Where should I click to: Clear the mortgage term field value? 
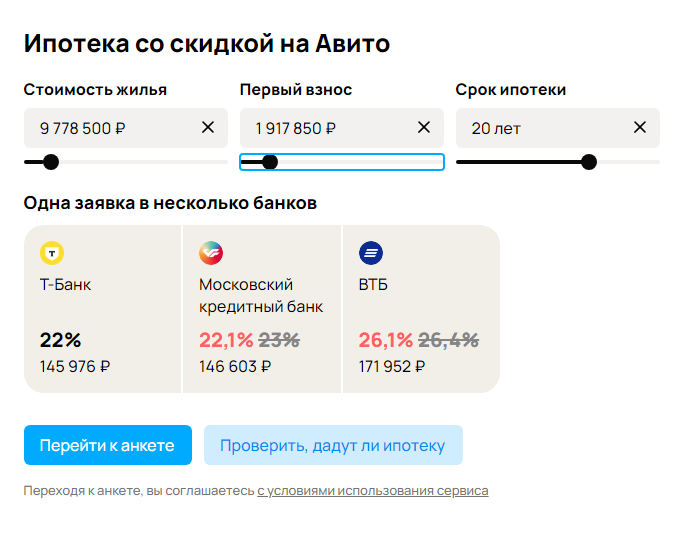click(x=640, y=128)
